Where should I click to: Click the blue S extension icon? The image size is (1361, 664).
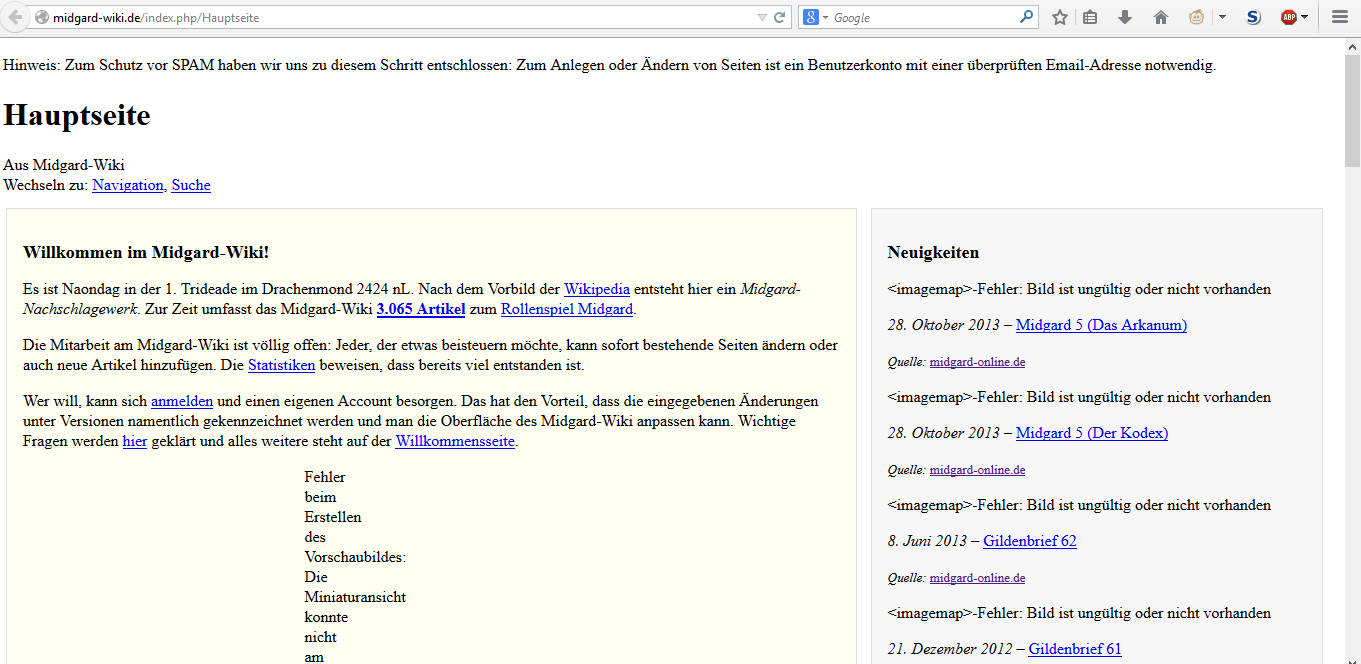tap(1254, 17)
